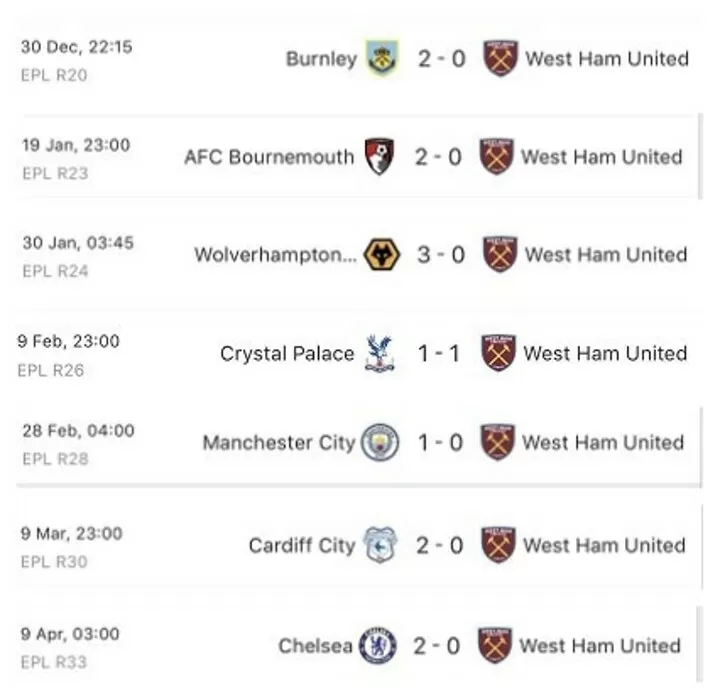Click West Ham crest in Burnley match

(x=501, y=58)
